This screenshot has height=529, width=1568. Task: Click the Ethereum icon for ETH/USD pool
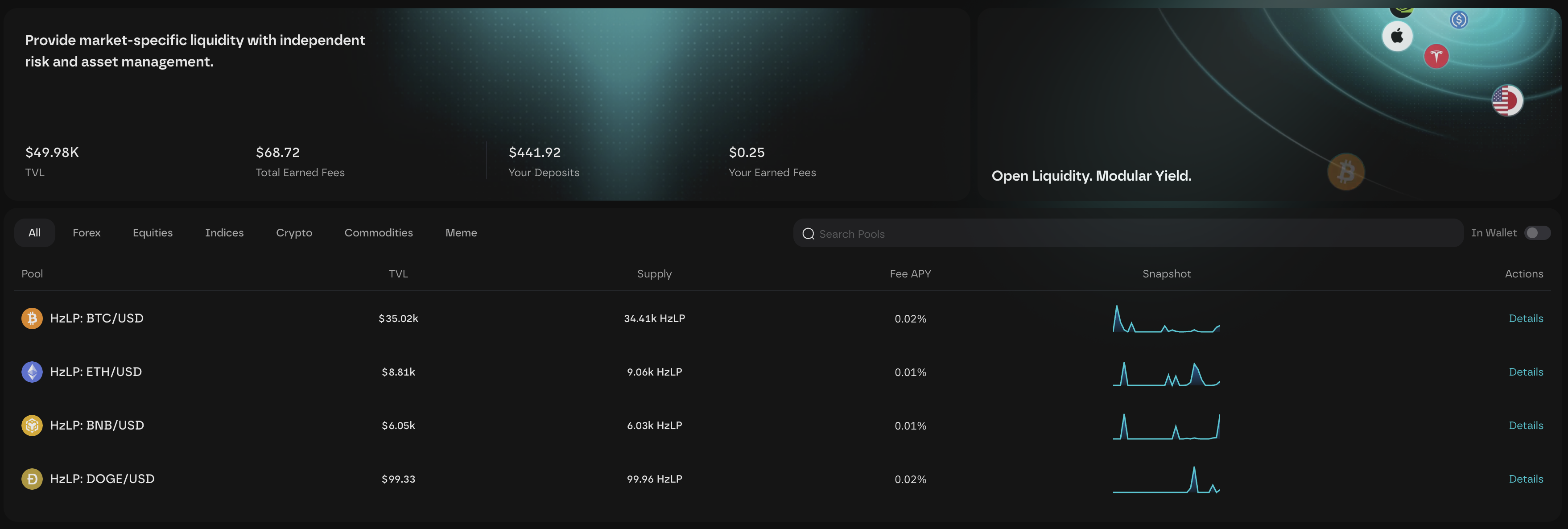point(32,372)
